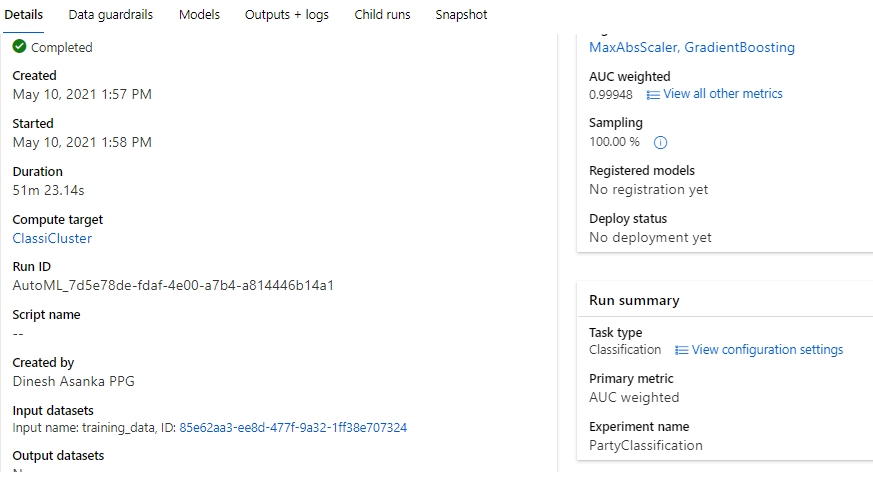Open the training_data input dataset ID link
The height and width of the screenshot is (480, 873).
tap(293, 428)
